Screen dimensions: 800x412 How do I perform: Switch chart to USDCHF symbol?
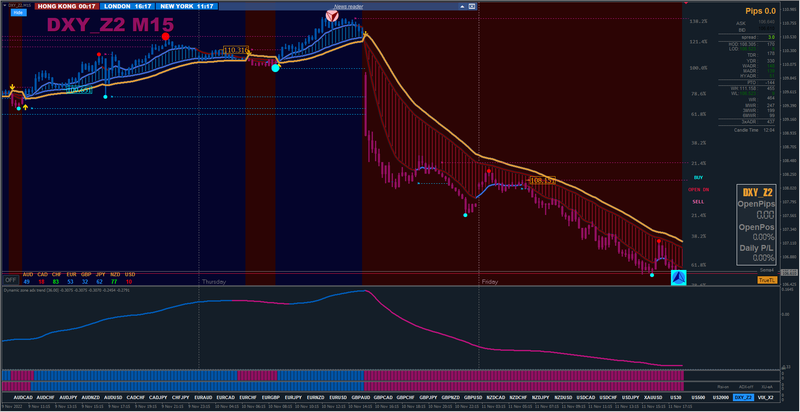(608, 397)
